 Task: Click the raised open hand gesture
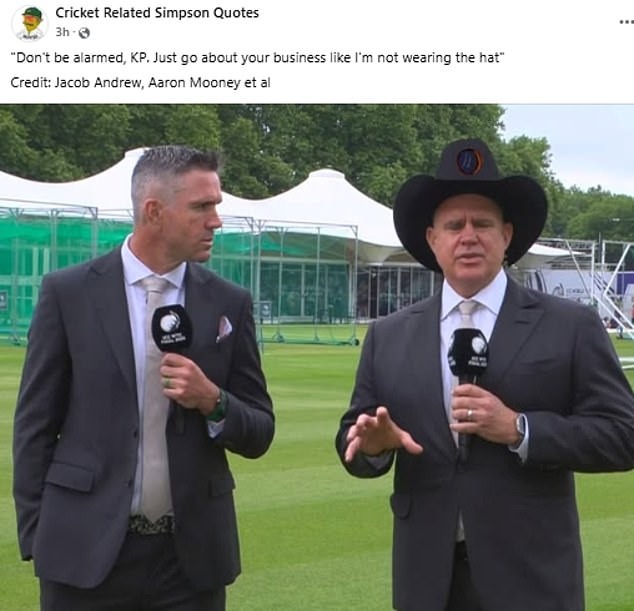pos(378,435)
